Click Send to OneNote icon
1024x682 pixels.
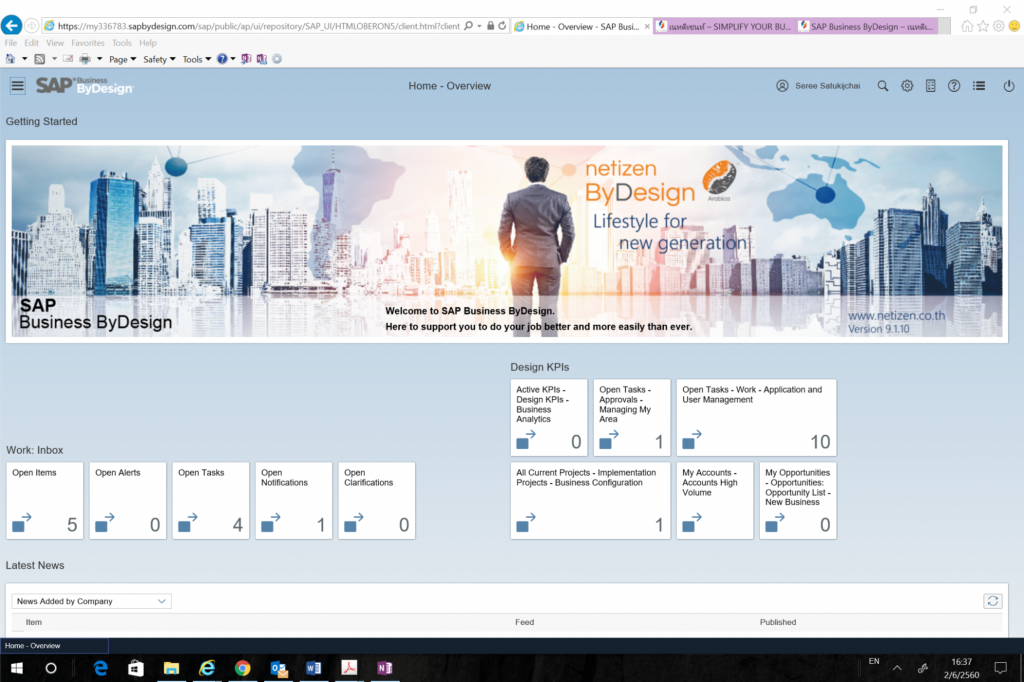(246, 59)
